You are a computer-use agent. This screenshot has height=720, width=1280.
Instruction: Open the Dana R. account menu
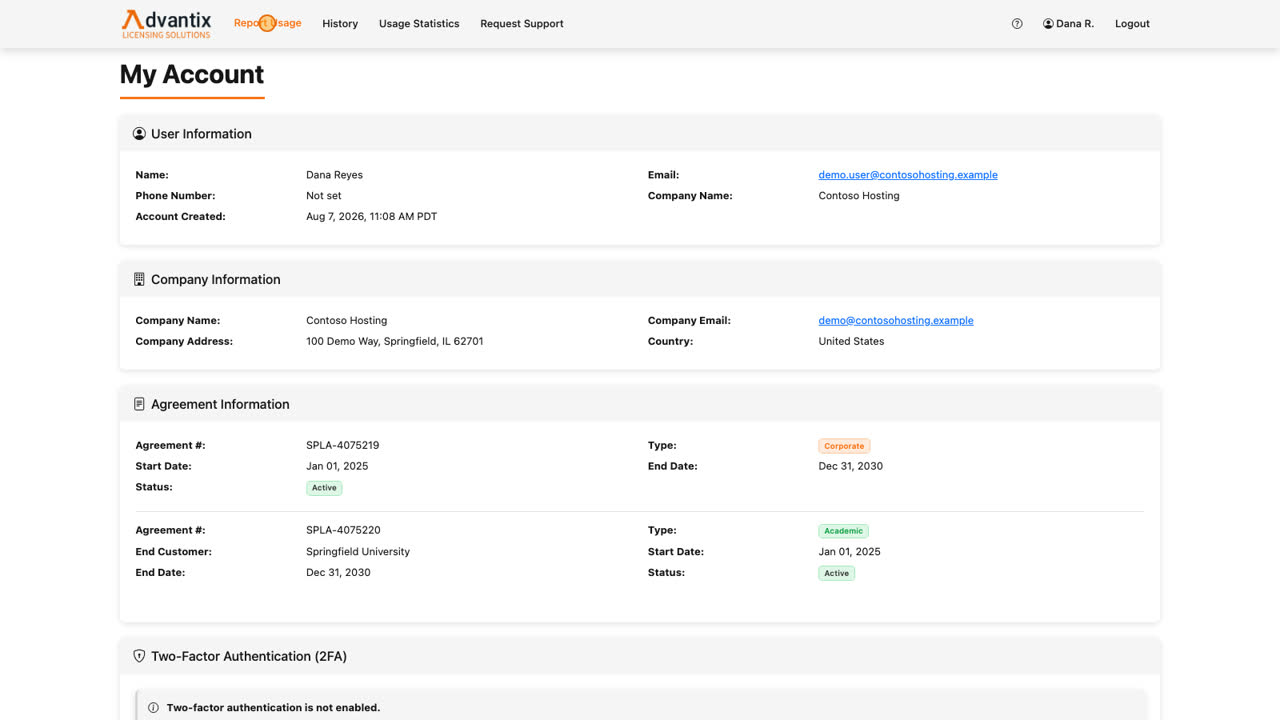click(x=1068, y=24)
